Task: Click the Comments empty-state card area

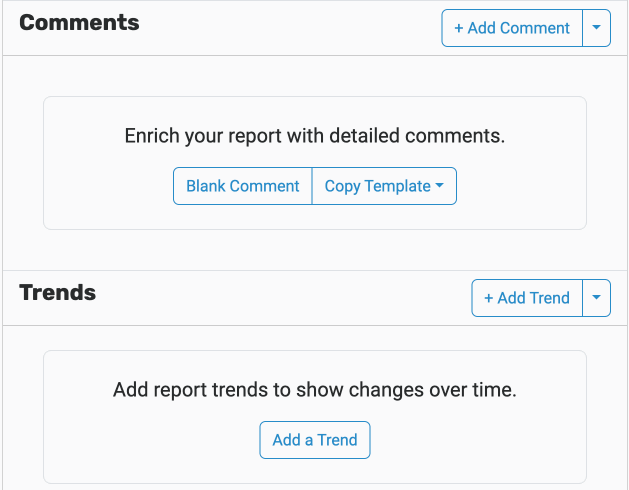Action: coord(315,163)
